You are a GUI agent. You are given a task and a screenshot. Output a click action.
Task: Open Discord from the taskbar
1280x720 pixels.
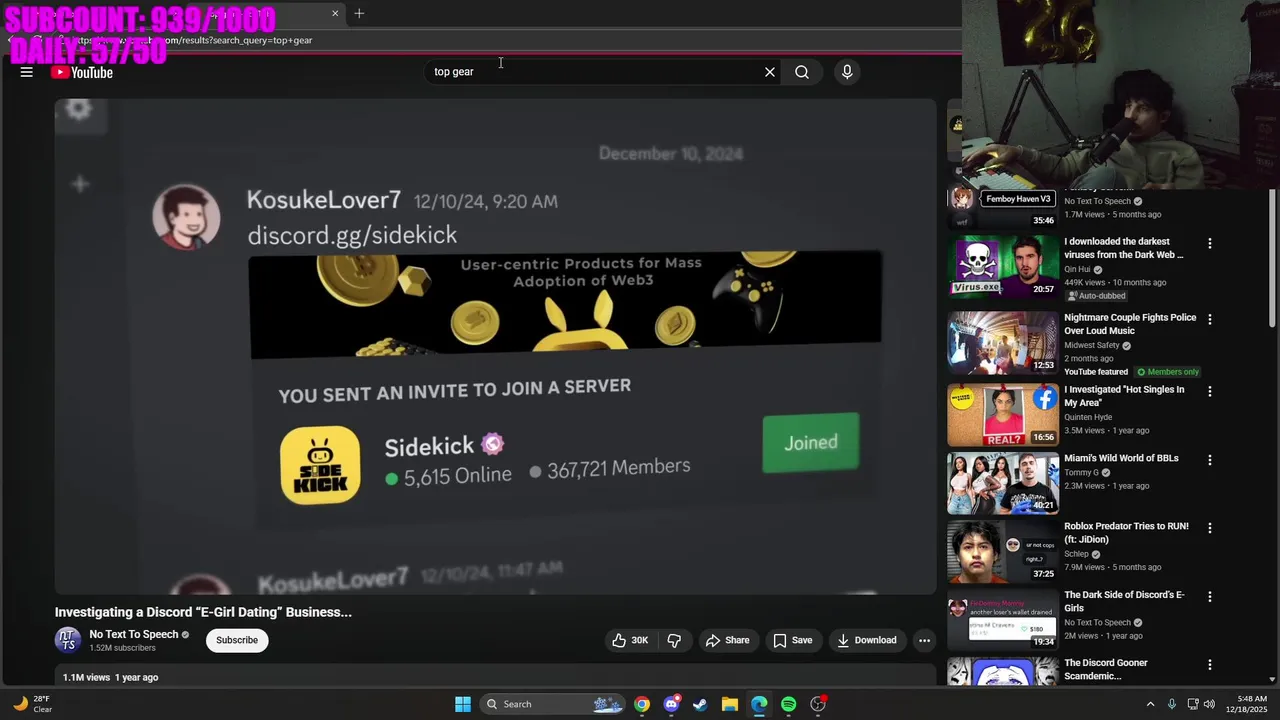pos(671,704)
